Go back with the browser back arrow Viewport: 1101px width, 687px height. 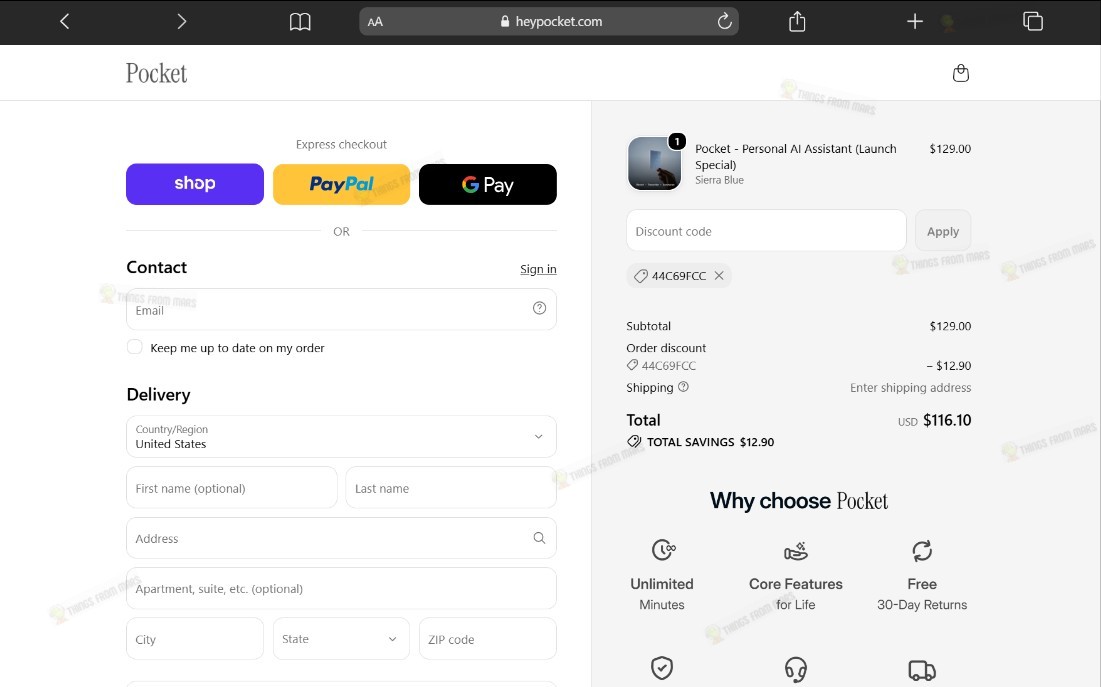(65, 22)
